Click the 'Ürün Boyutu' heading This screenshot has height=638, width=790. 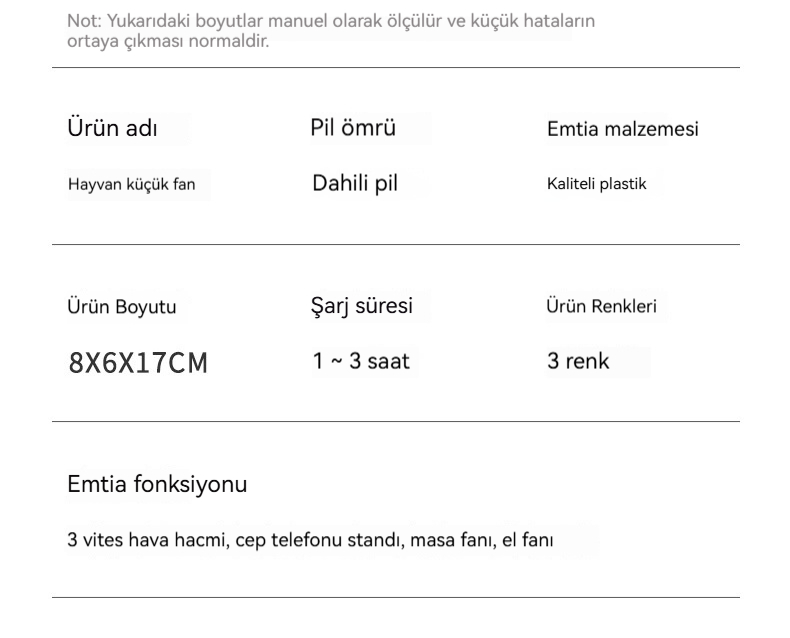[x=121, y=307]
